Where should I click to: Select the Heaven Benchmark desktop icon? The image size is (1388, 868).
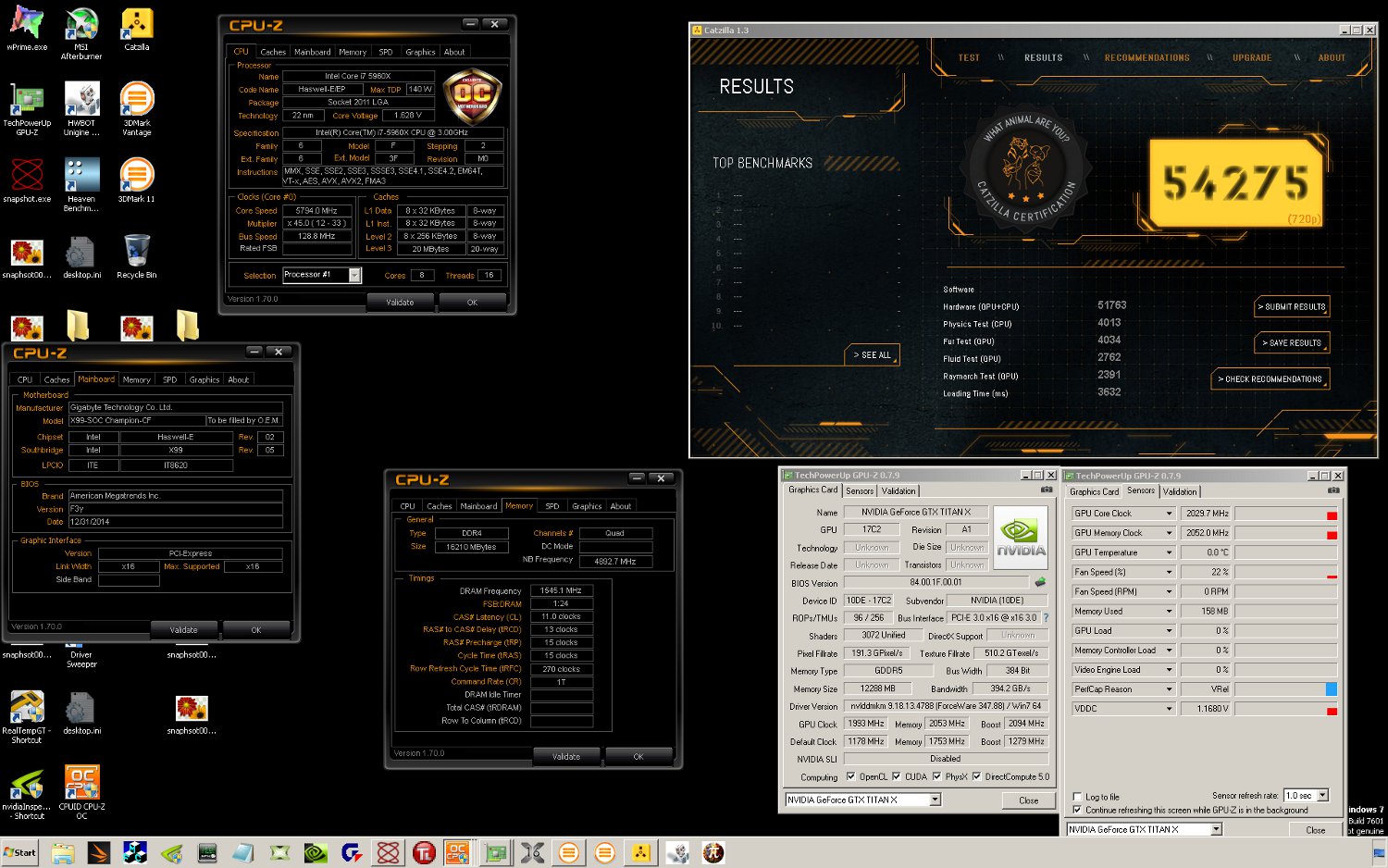pyautogui.click(x=81, y=185)
